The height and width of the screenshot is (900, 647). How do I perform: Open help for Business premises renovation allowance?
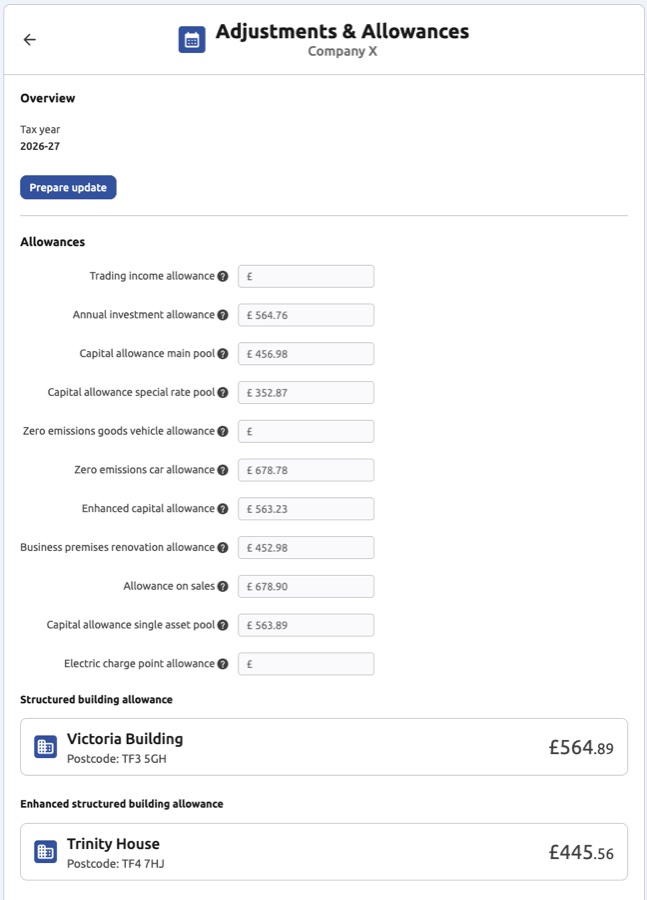(x=222, y=547)
